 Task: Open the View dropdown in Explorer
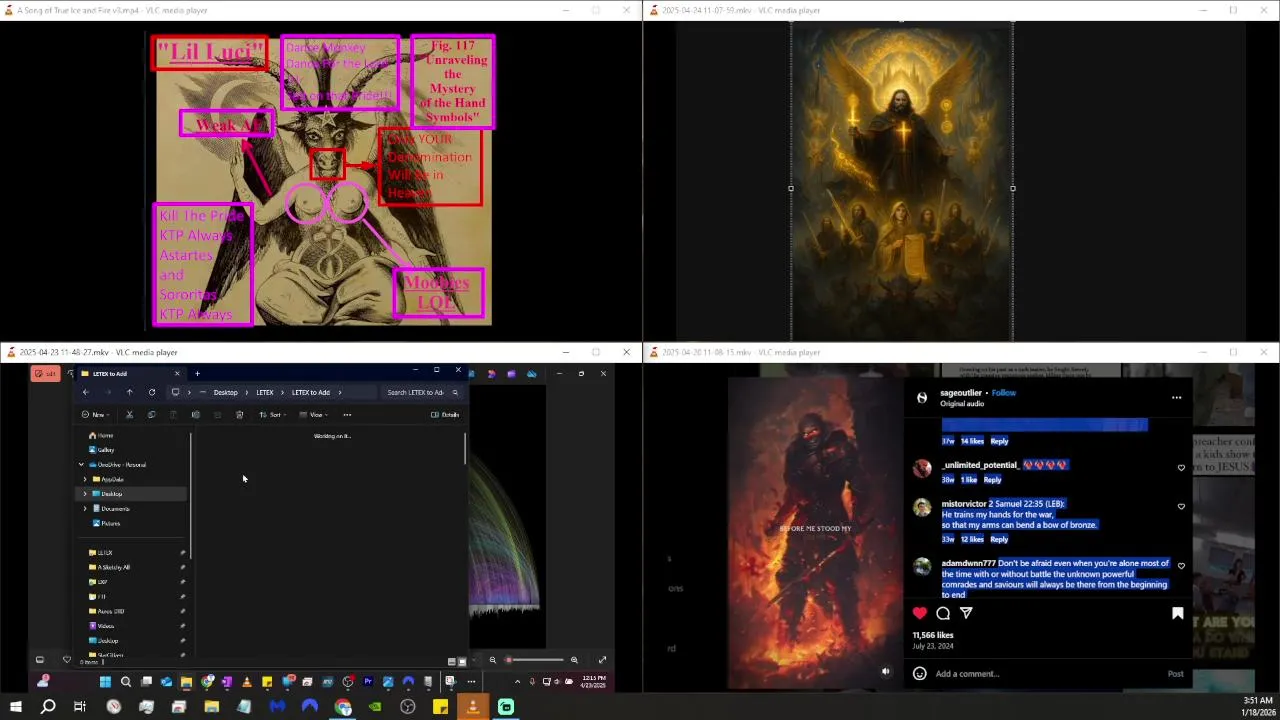(315, 414)
